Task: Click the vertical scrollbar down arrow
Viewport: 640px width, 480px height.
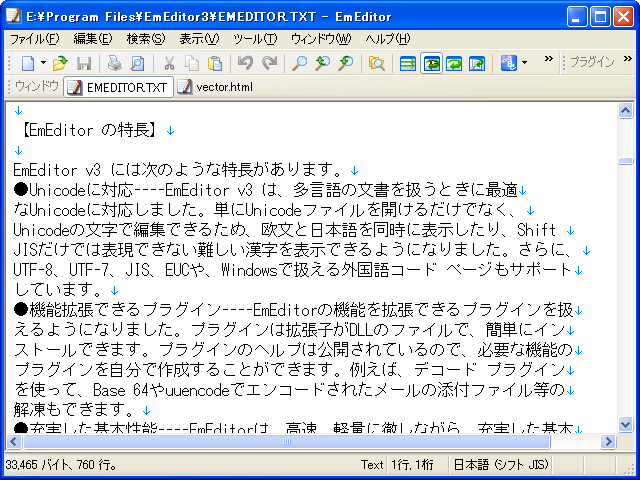Action: [x=625, y=424]
